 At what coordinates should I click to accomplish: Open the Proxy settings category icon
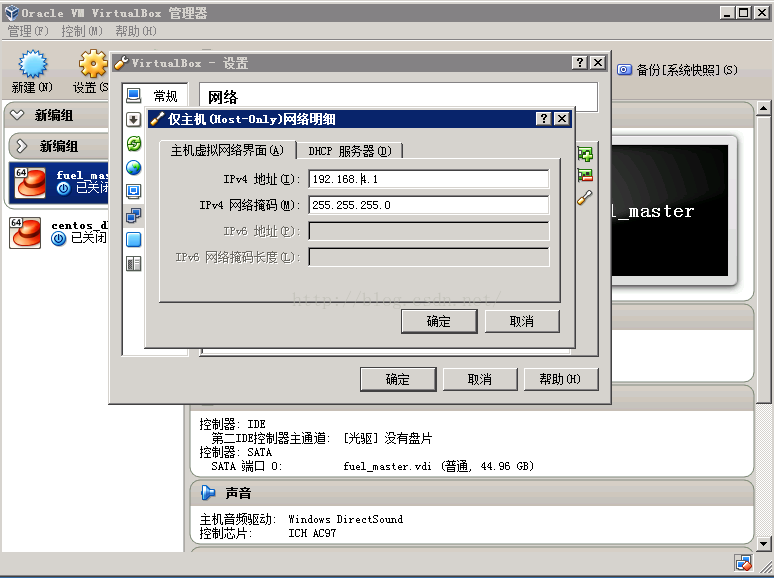tap(133, 264)
